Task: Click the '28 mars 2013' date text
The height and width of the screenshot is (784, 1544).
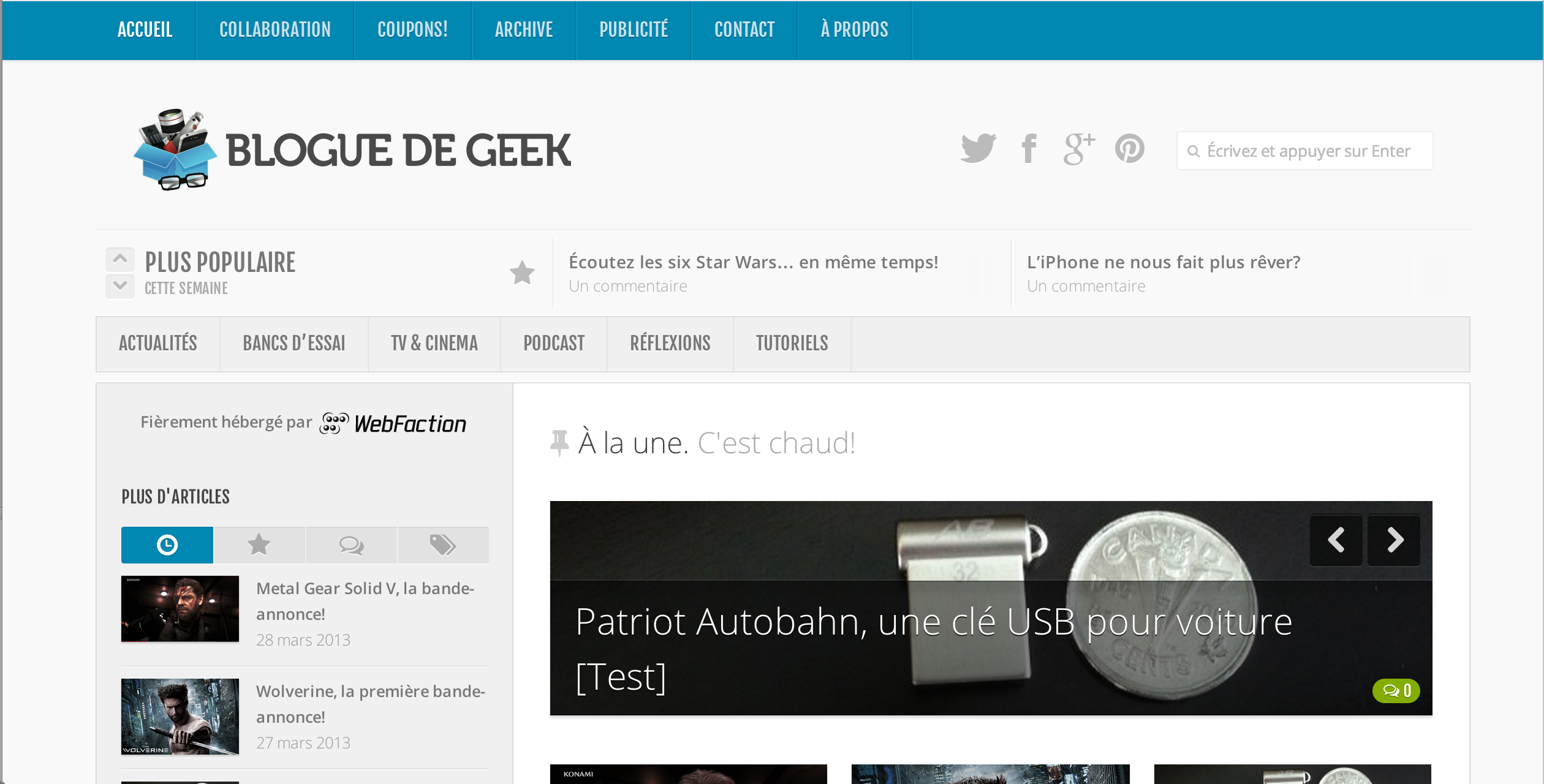Action: tap(303, 640)
